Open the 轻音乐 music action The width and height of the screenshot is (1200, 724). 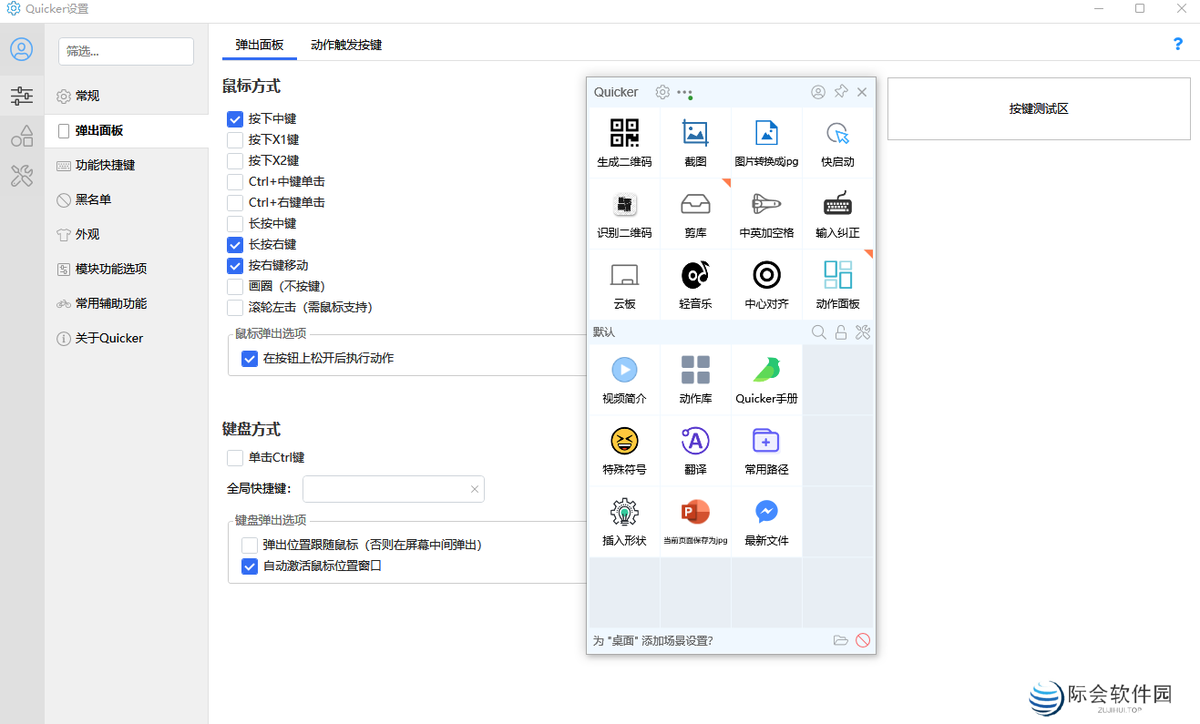695,283
